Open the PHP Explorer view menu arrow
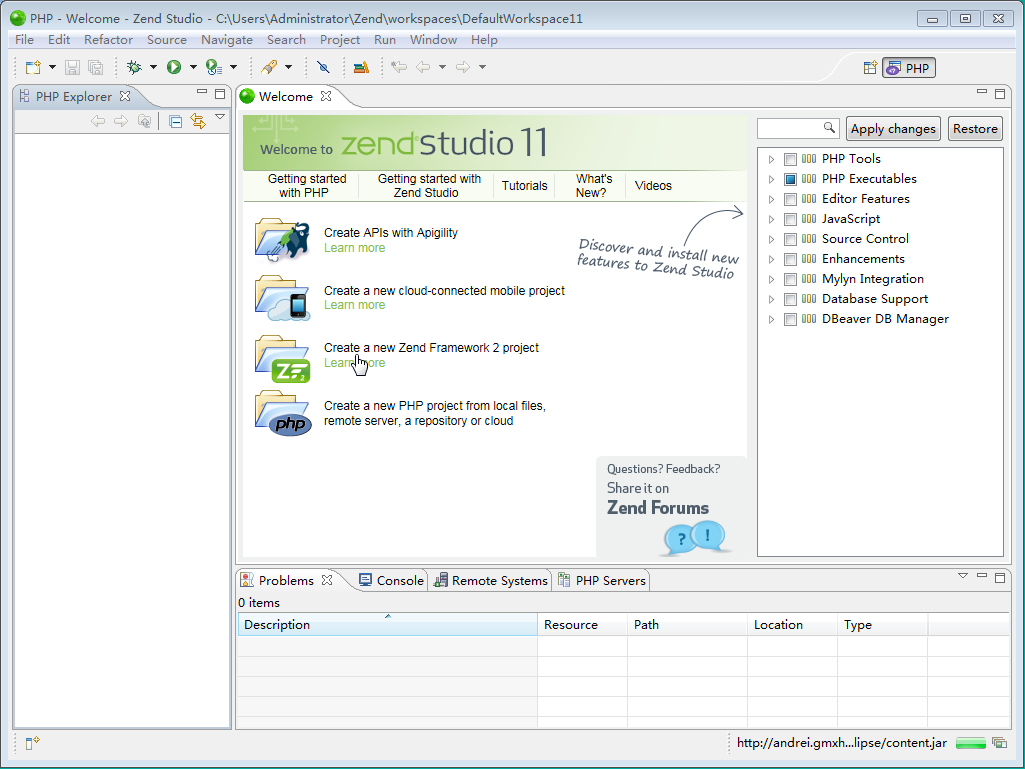 (x=220, y=118)
